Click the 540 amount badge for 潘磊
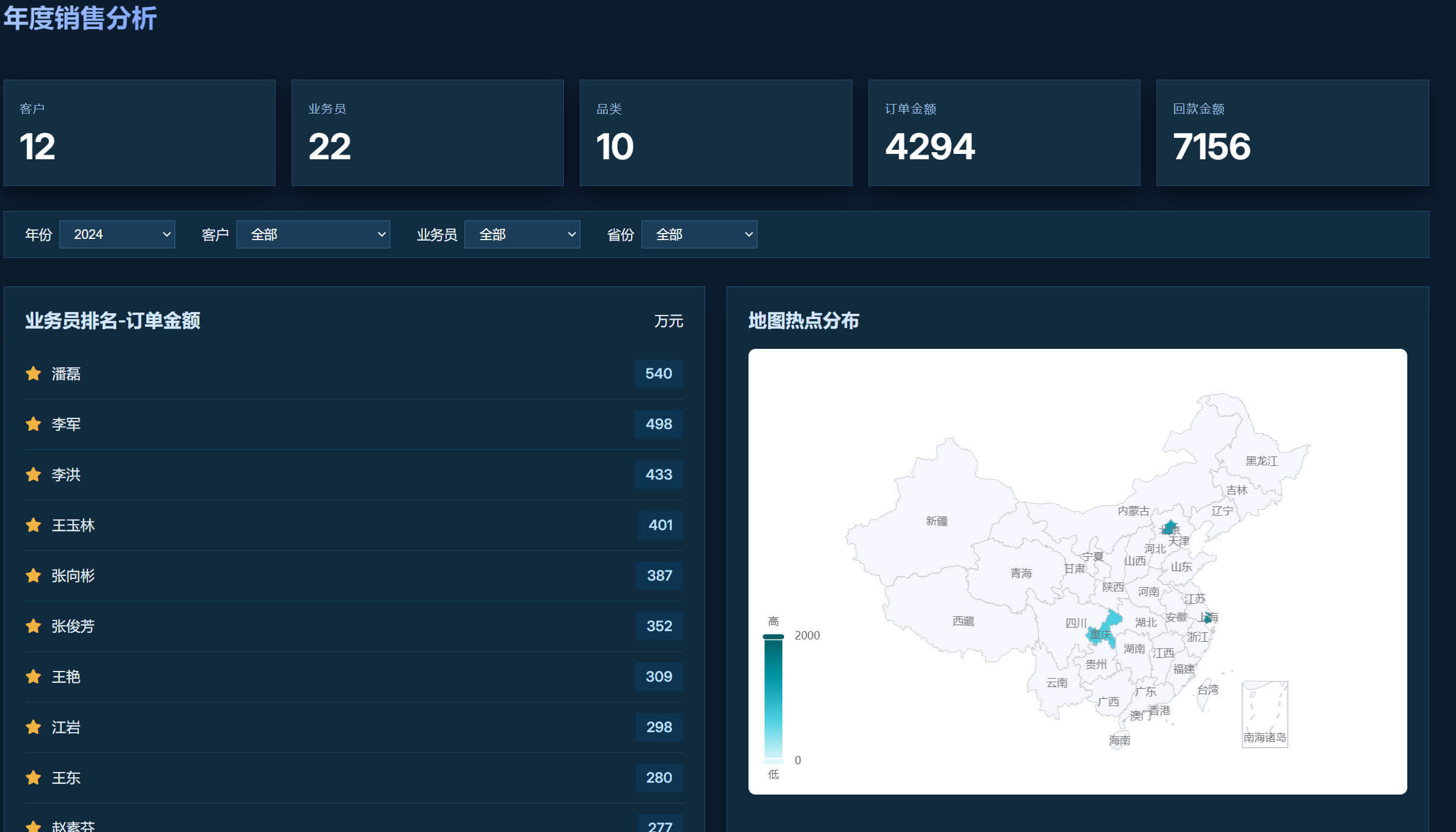The image size is (1456, 832). (x=659, y=374)
